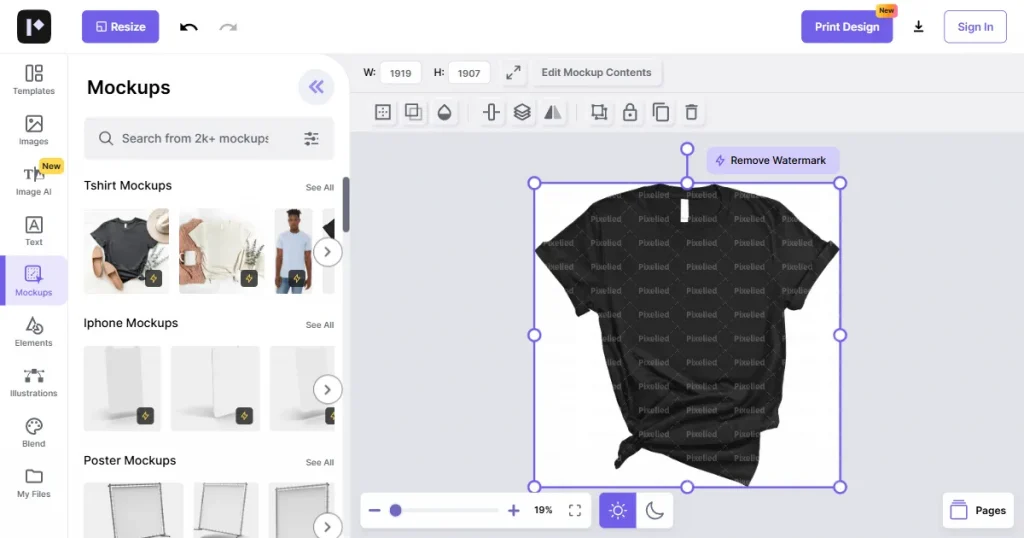
Task: Click the Pixelied logo icon
Action: click(34, 27)
